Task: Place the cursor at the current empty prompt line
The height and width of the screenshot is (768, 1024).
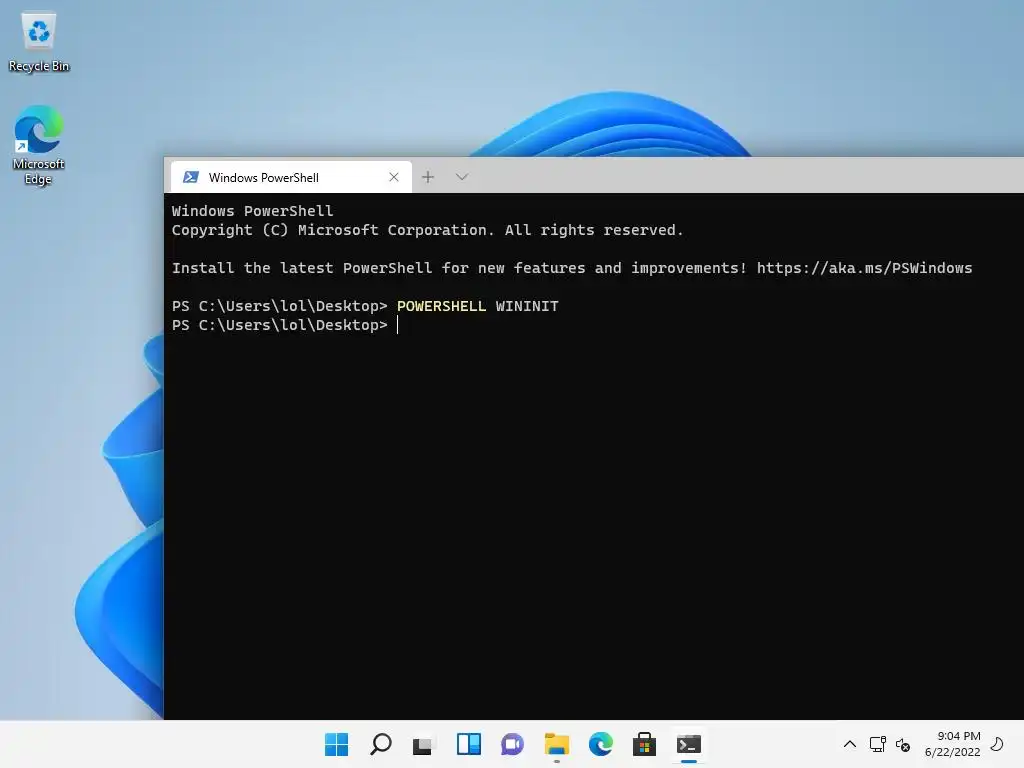Action: pyautogui.click(x=398, y=325)
